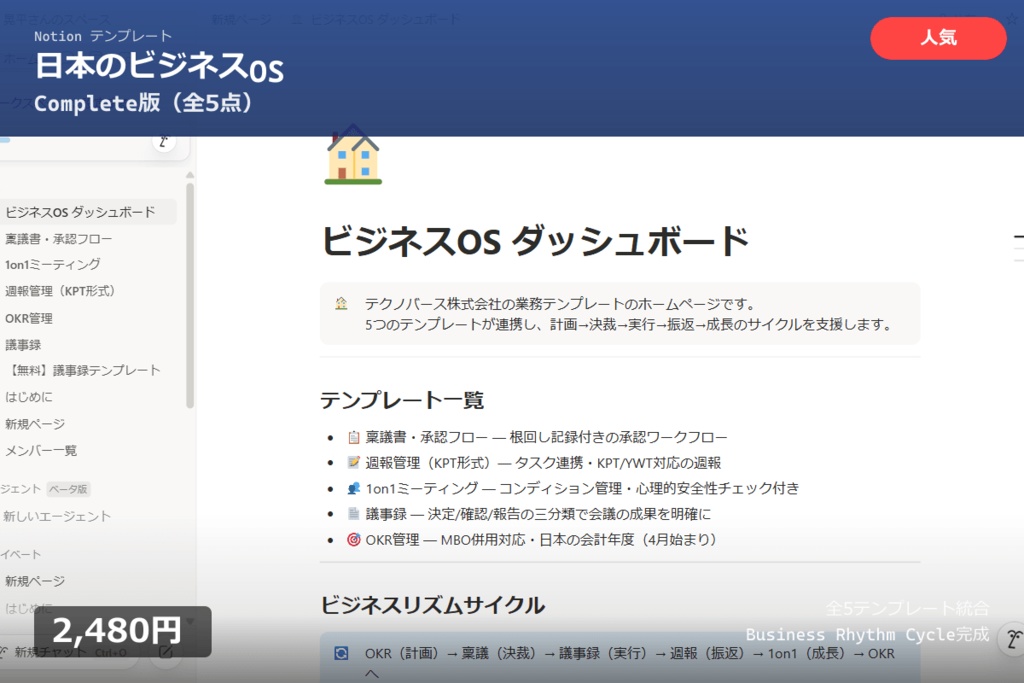This screenshot has width=1024, height=683.
Task: Select ビジネスOS ダッシュボード in the breadcrumb
Action: pos(385,17)
